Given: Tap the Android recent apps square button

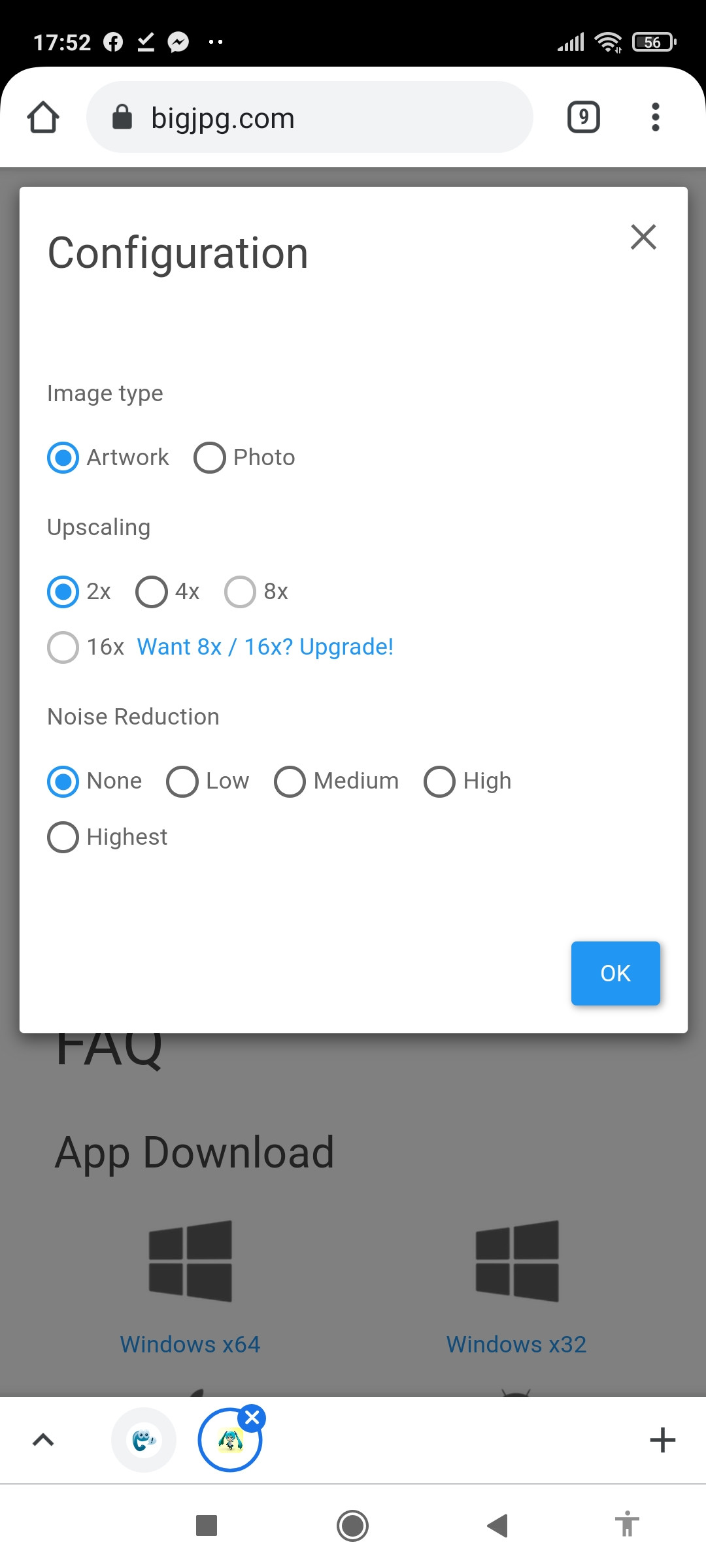Looking at the screenshot, I should (x=207, y=1526).
